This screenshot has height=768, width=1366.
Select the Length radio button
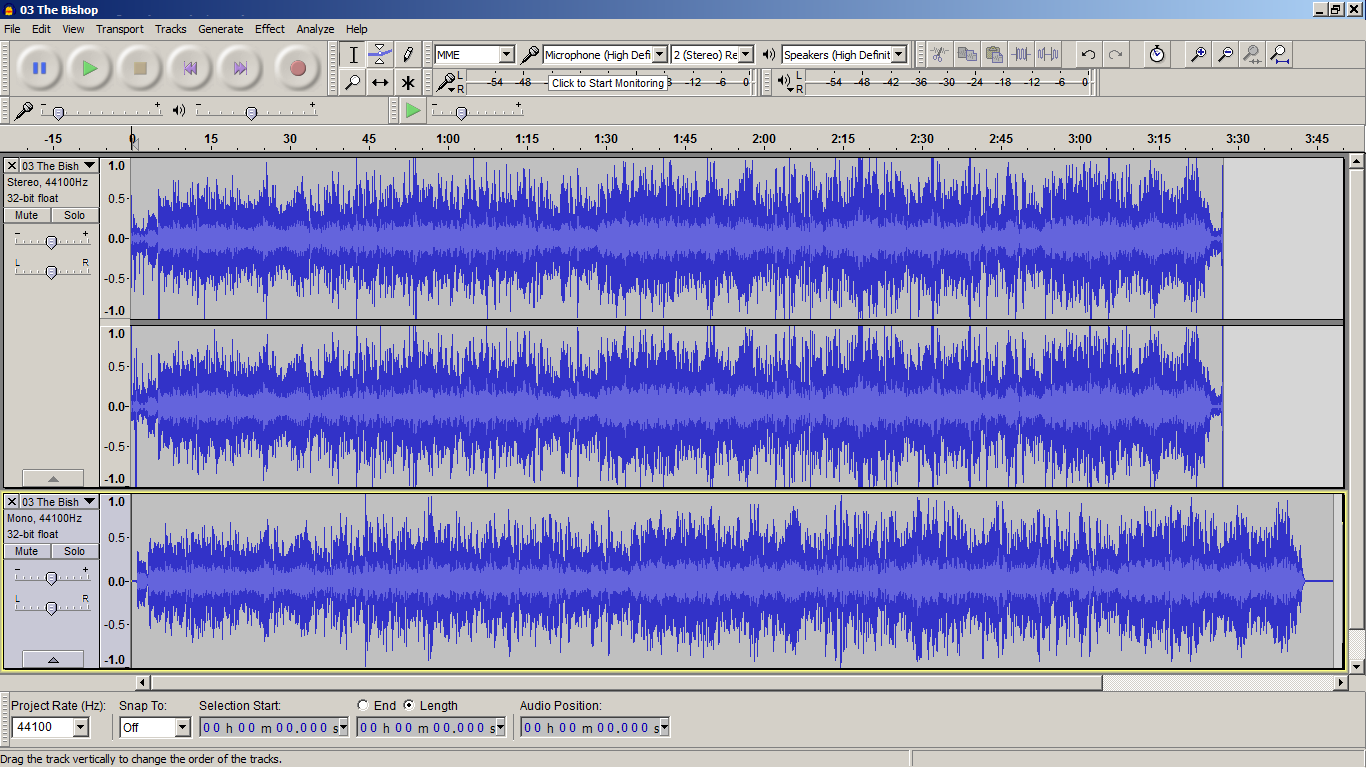tap(409, 705)
